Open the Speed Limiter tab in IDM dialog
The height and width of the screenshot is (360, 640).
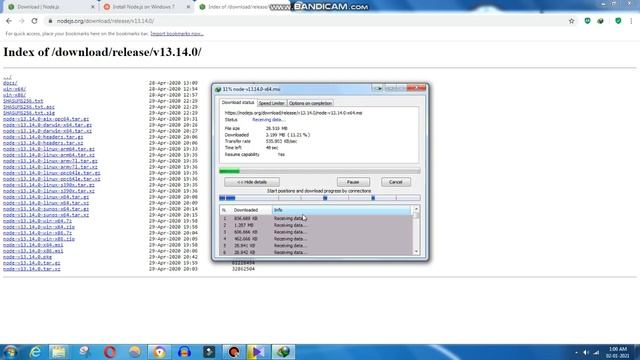click(271, 103)
